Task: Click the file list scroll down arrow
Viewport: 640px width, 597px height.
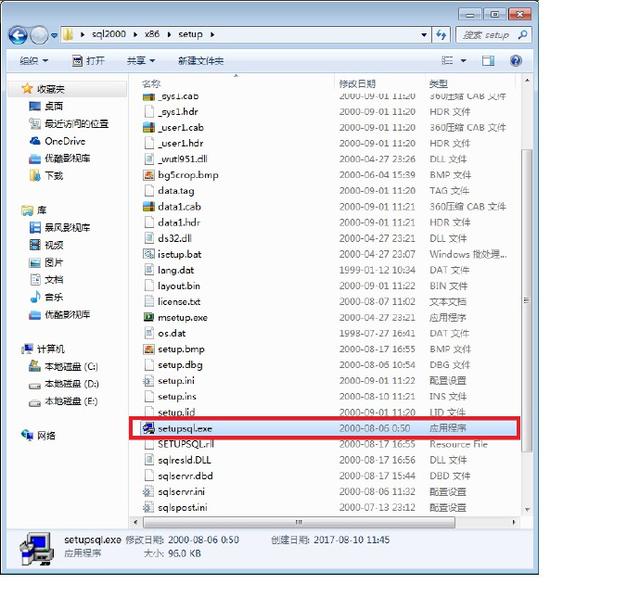Action: click(x=527, y=509)
